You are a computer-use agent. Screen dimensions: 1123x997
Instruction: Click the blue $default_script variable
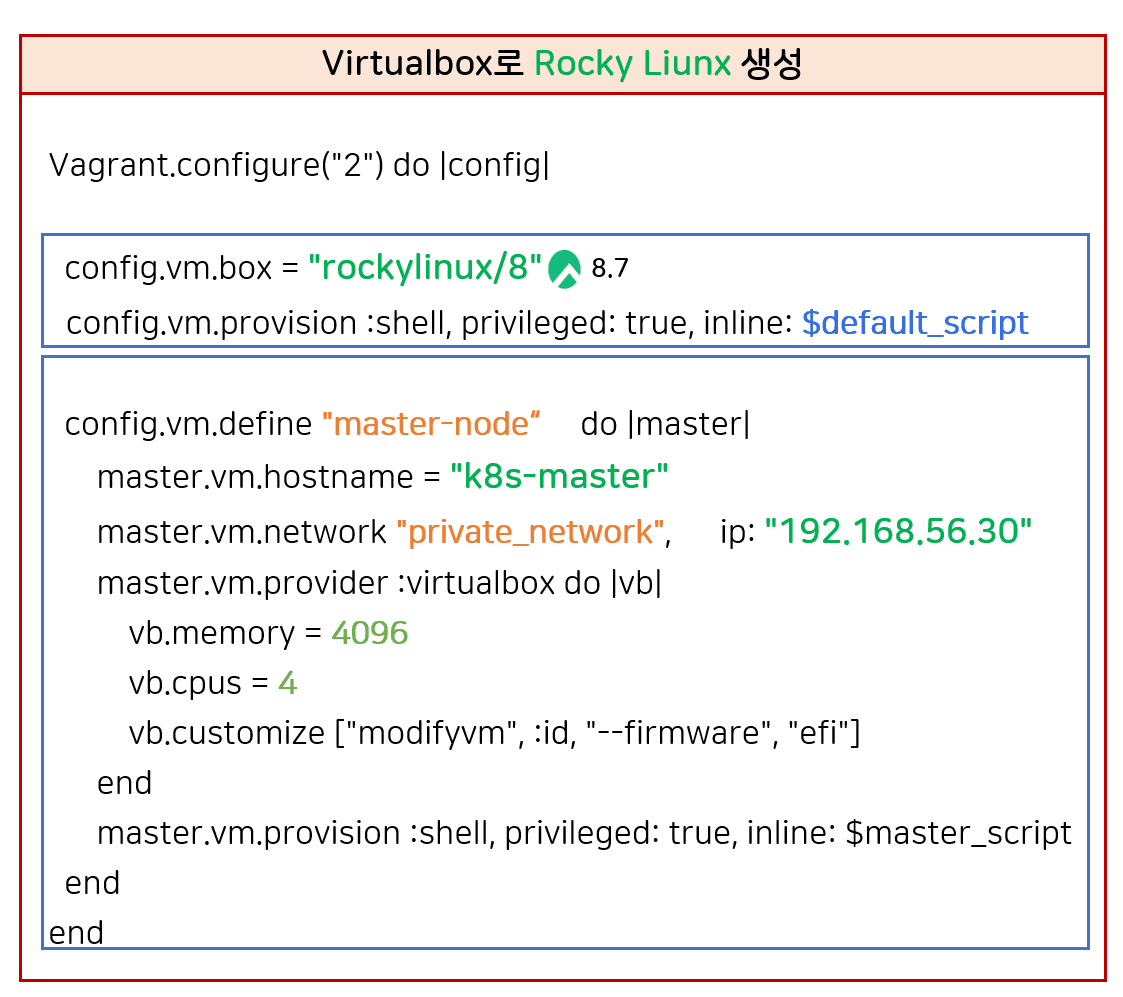click(914, 323)
